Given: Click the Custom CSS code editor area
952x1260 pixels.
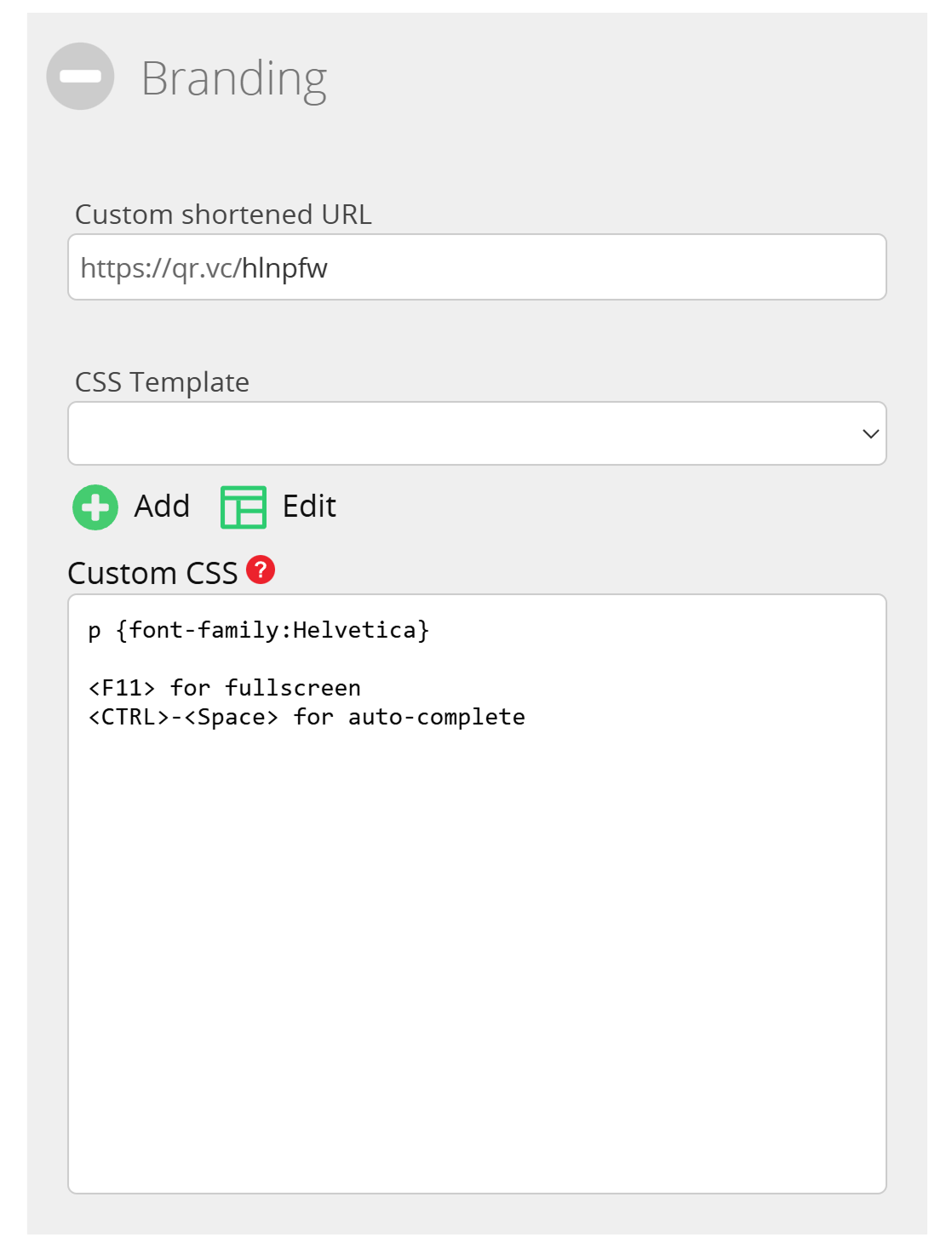Looking at the screenshot, I should tap(477, 851).
